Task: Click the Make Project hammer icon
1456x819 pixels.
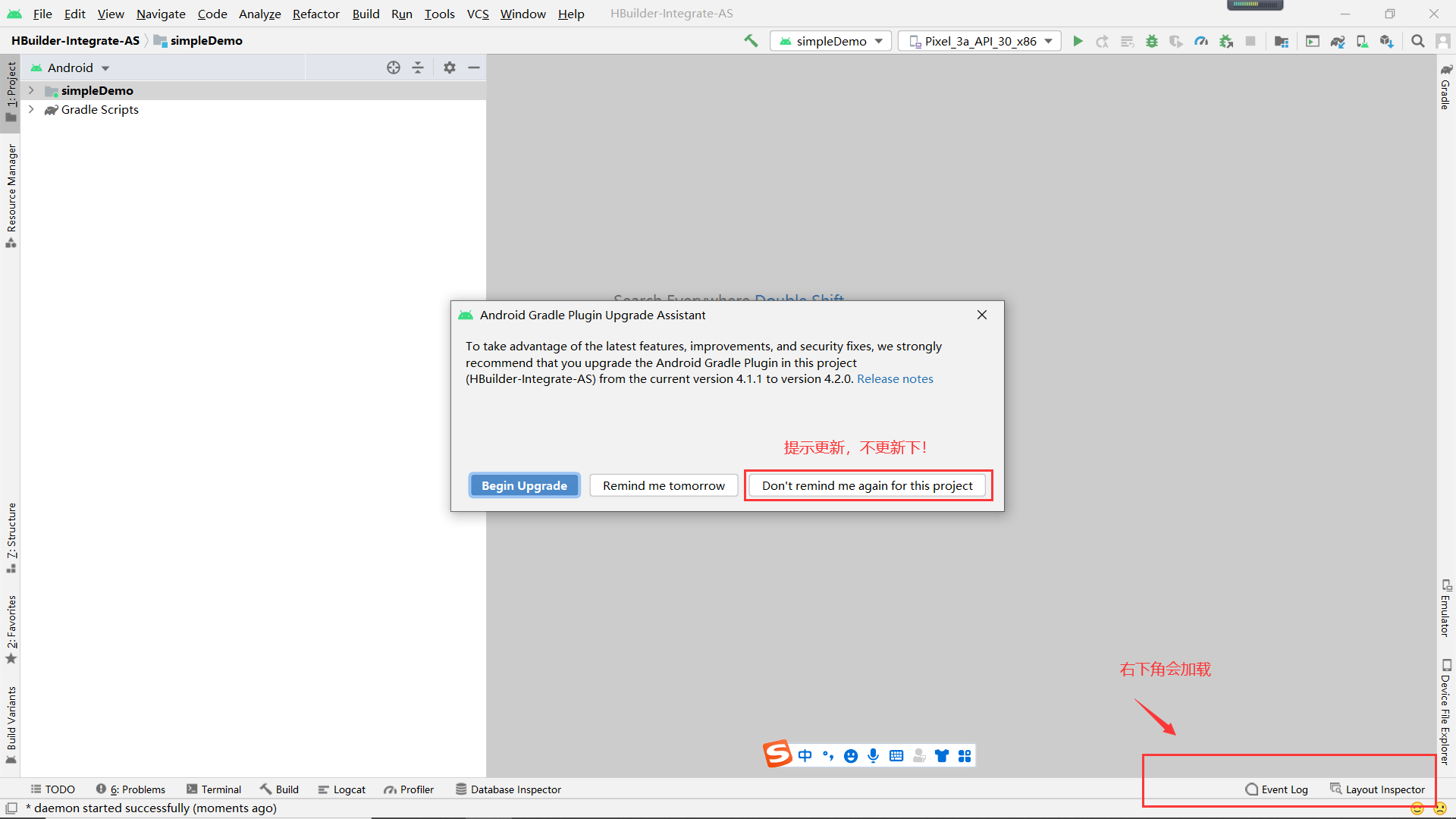Action: (x=751, y=41)
